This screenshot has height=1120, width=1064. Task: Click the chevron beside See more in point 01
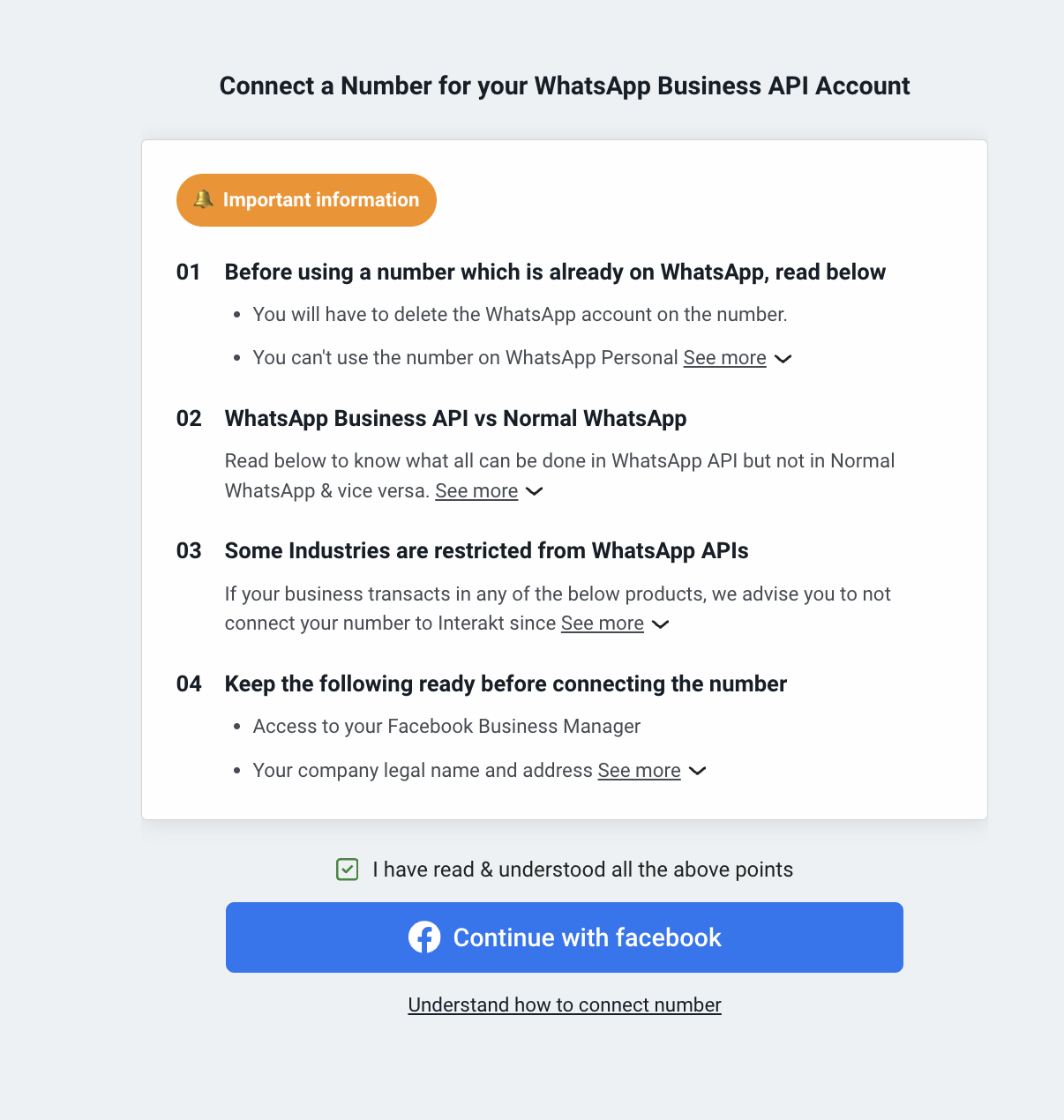tap(783, 359)
